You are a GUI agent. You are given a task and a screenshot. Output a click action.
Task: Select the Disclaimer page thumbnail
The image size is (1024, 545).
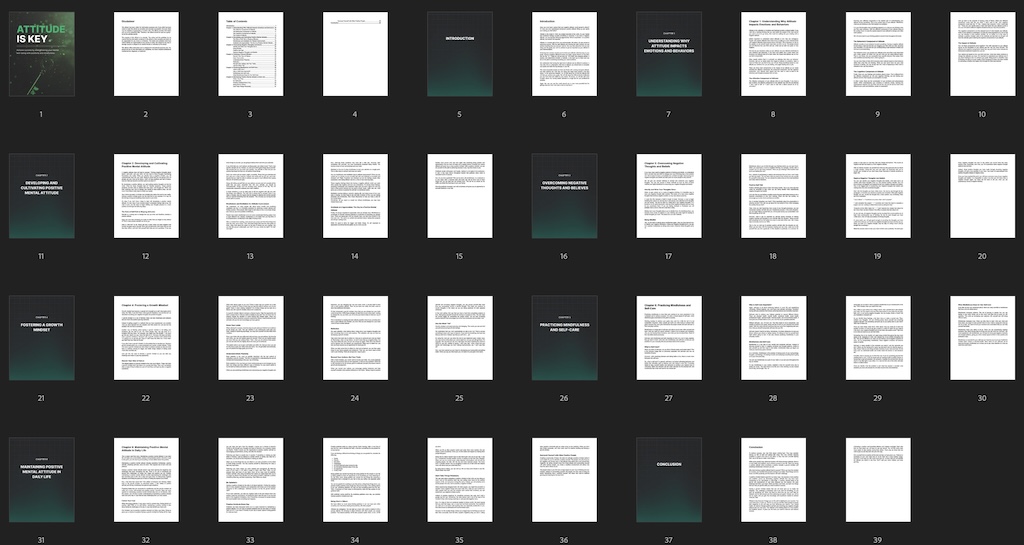[x=146, y=54]
